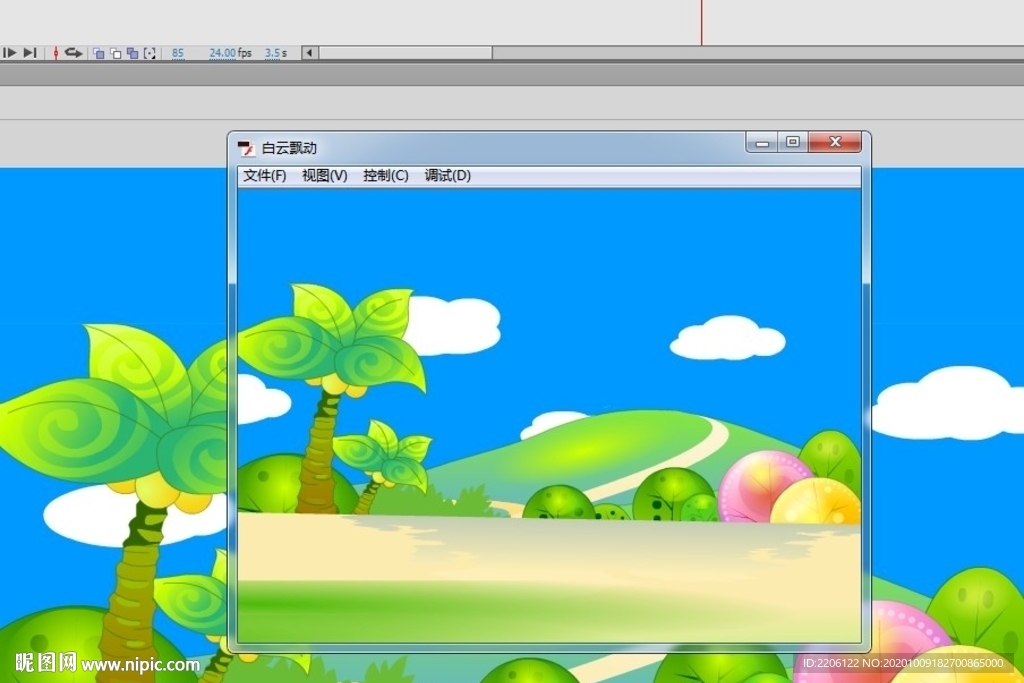Click the current frame value 85
The width and height of the screenshot is (1024, 683).
pos(178,53)
